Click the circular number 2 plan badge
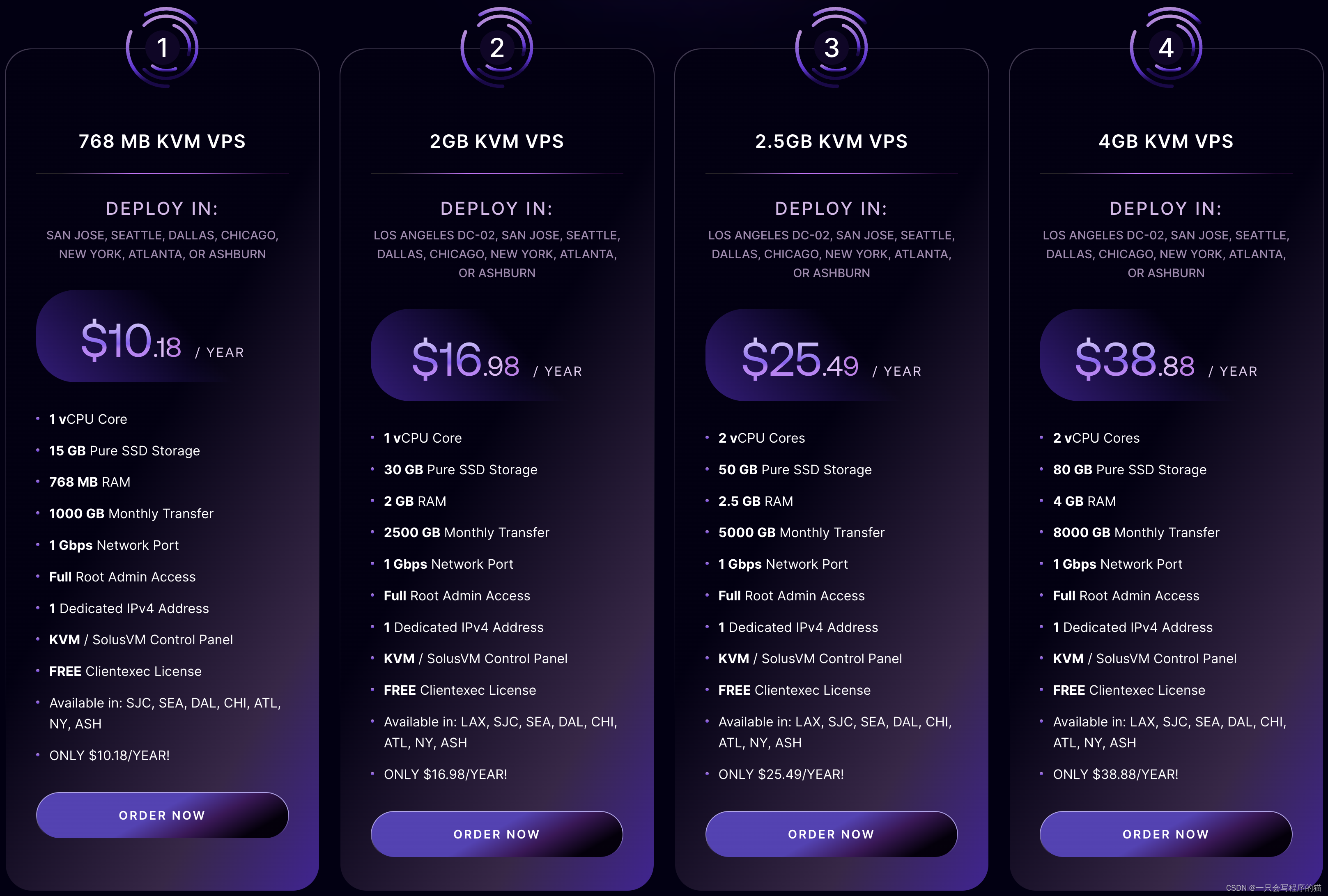This screenshot has height=896, width=1328. 497,48
